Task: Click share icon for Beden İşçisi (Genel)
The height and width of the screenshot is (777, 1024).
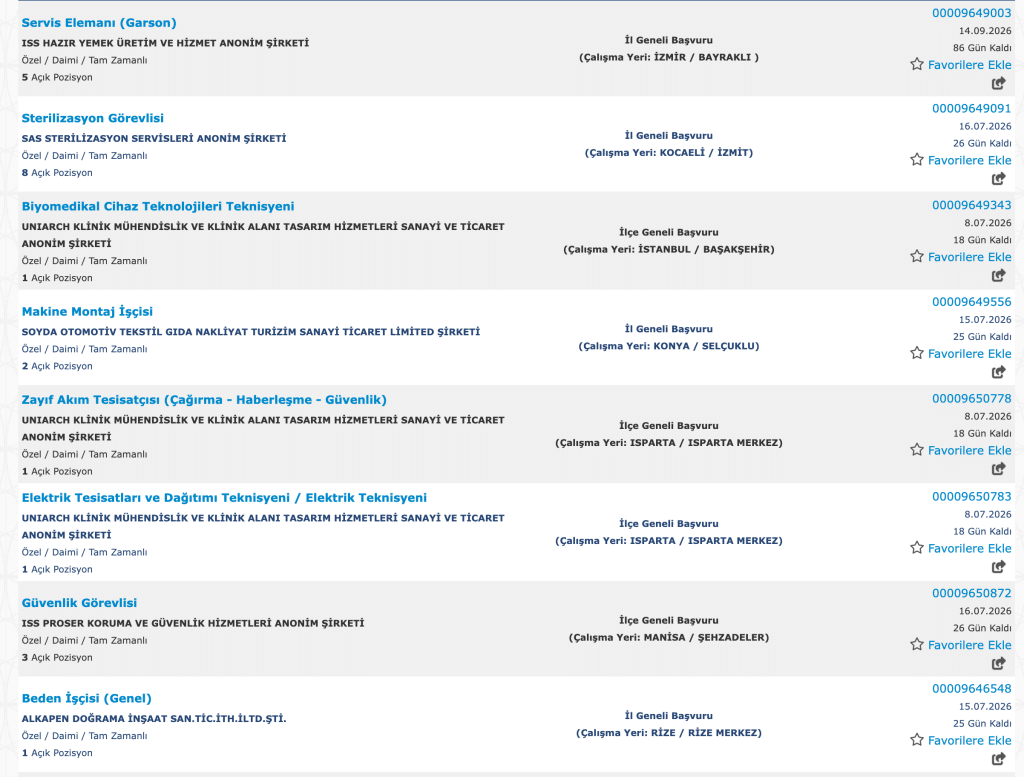Action: [x=999, y=758]
